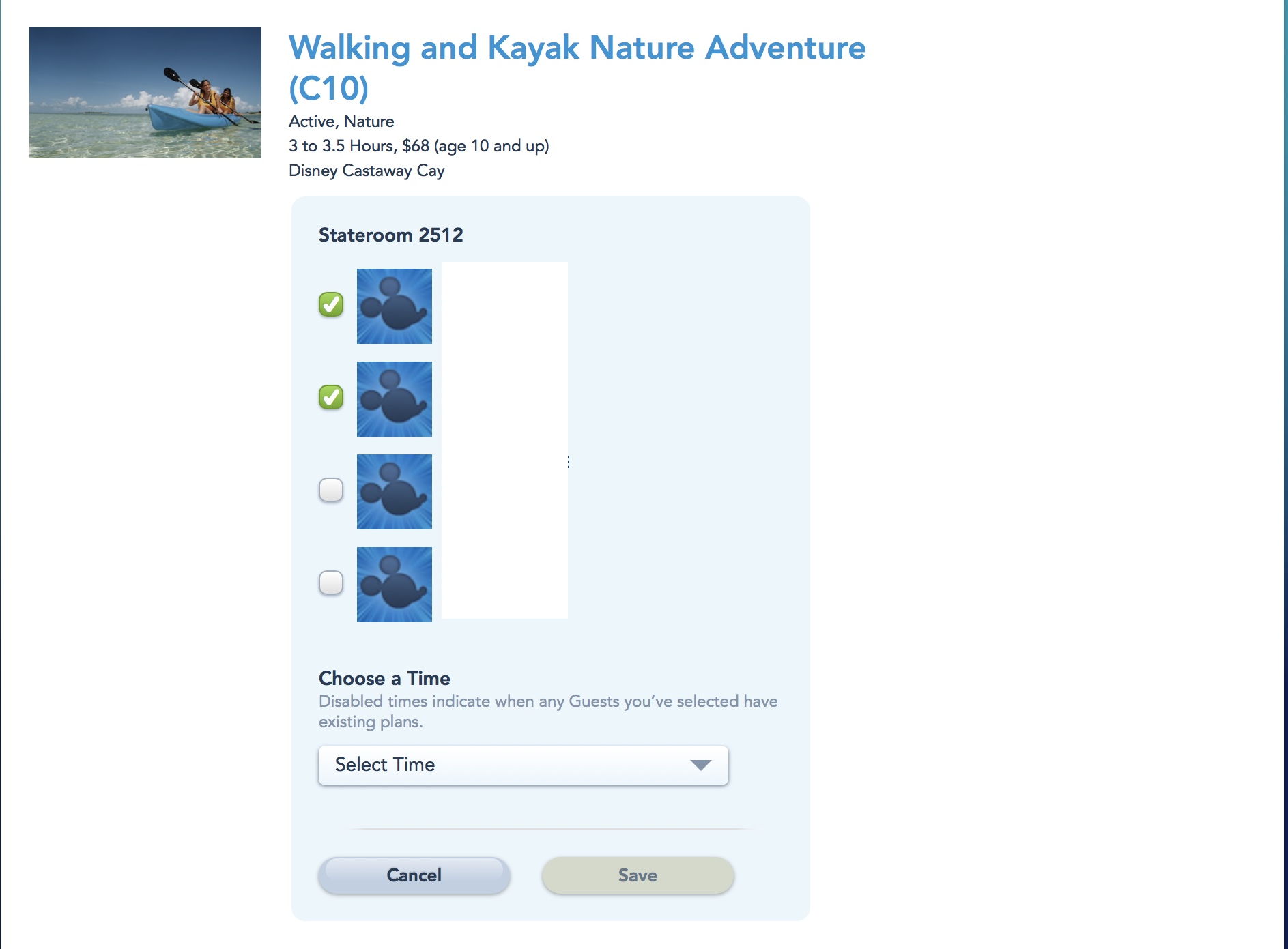Enable the third guest checkbox
Screen dimensions: 1288x949
pos(331,490)
